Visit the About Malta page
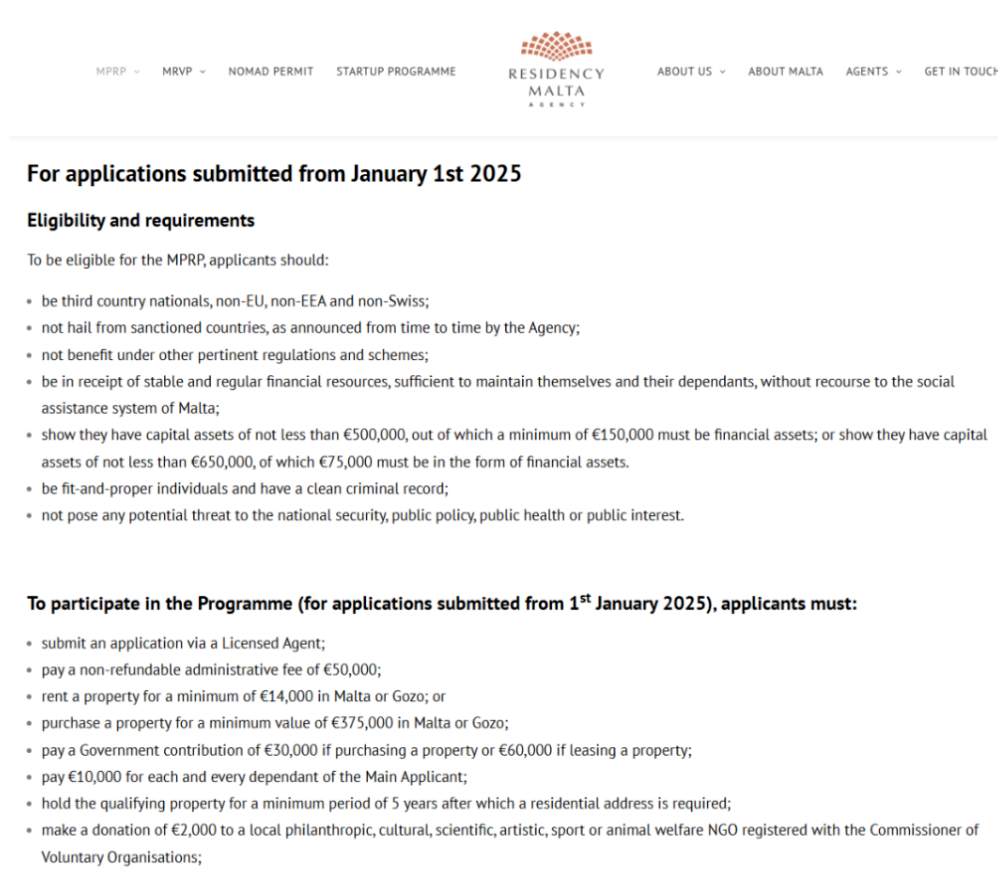998x871 pixels. pos(785,71)
